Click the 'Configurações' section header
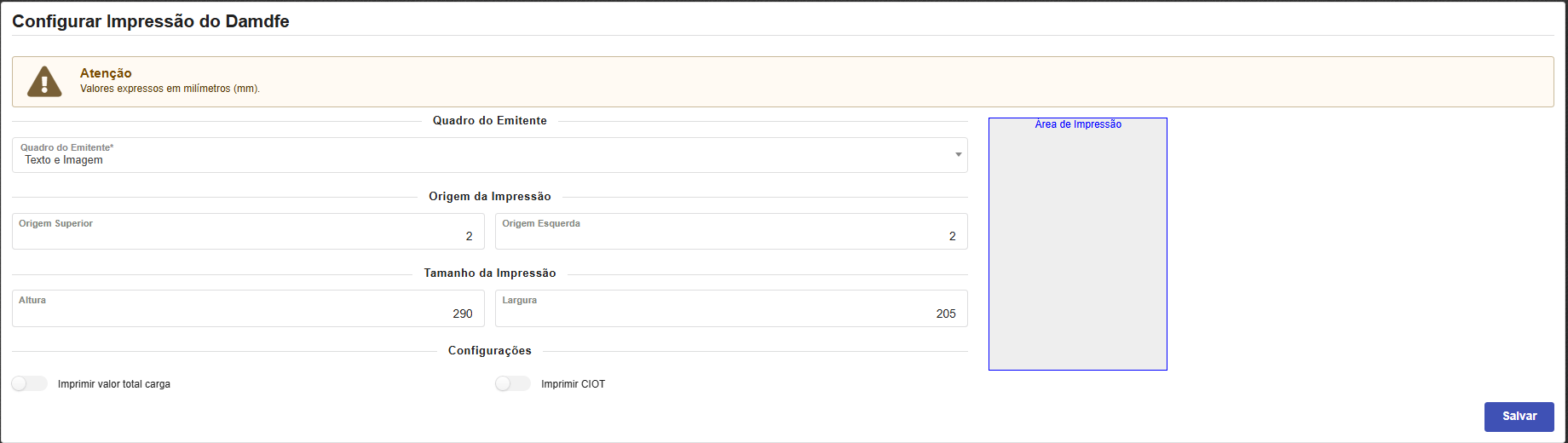The width and height of the screenshot is (1568, 443). [x=489, y=351]
